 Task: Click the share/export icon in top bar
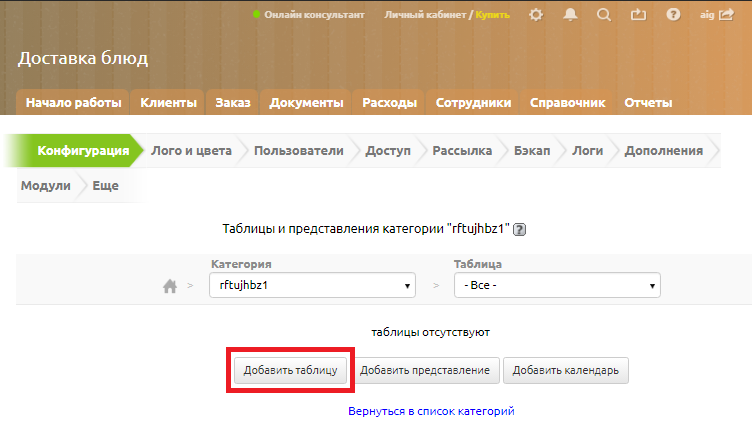pos(639,15)
